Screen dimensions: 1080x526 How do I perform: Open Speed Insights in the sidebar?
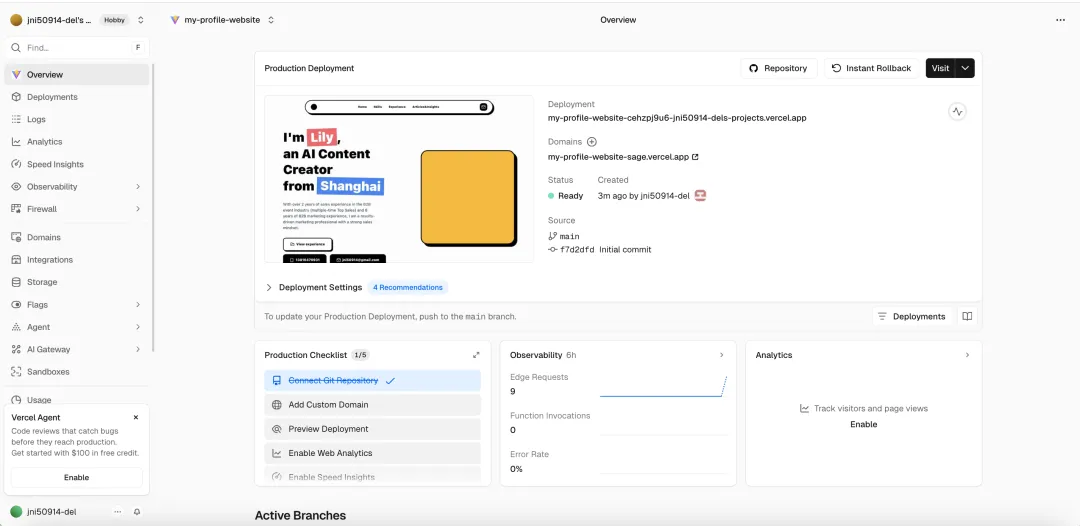76,165
